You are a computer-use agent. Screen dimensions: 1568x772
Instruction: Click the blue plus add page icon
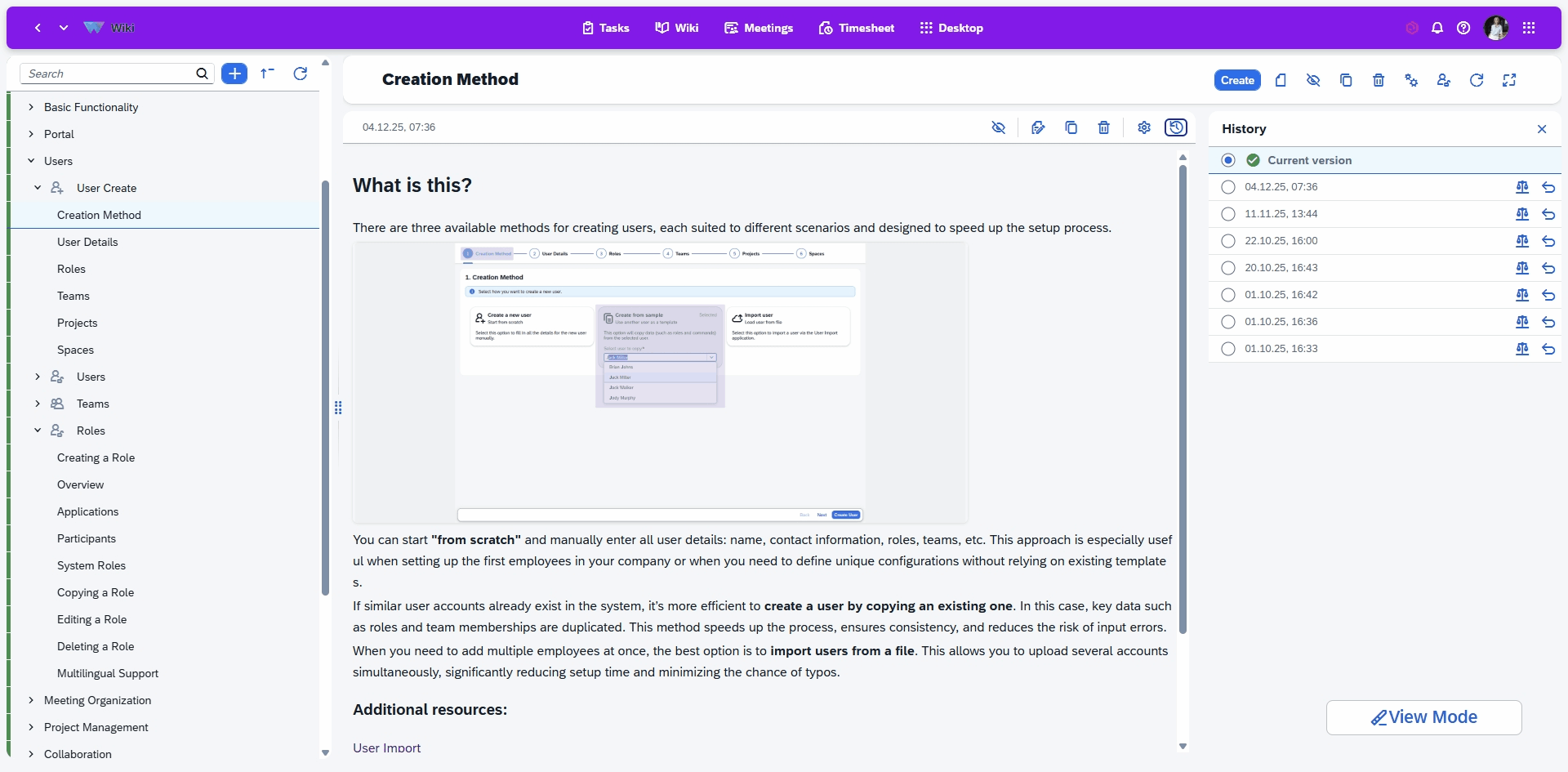click(234, 74)
